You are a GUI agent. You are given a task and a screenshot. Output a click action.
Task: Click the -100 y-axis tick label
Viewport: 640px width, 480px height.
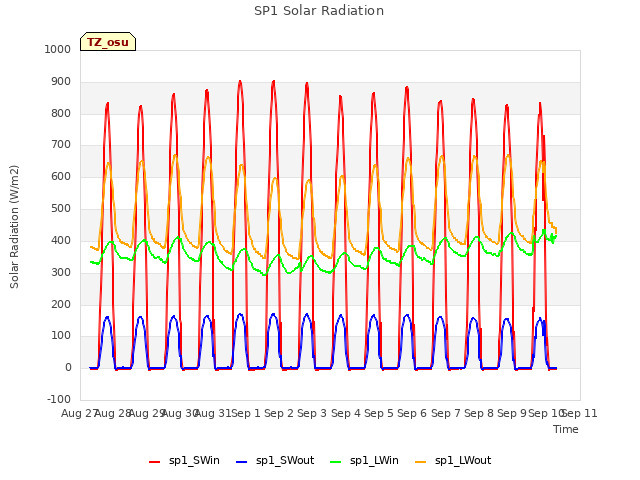pos(59,399)
